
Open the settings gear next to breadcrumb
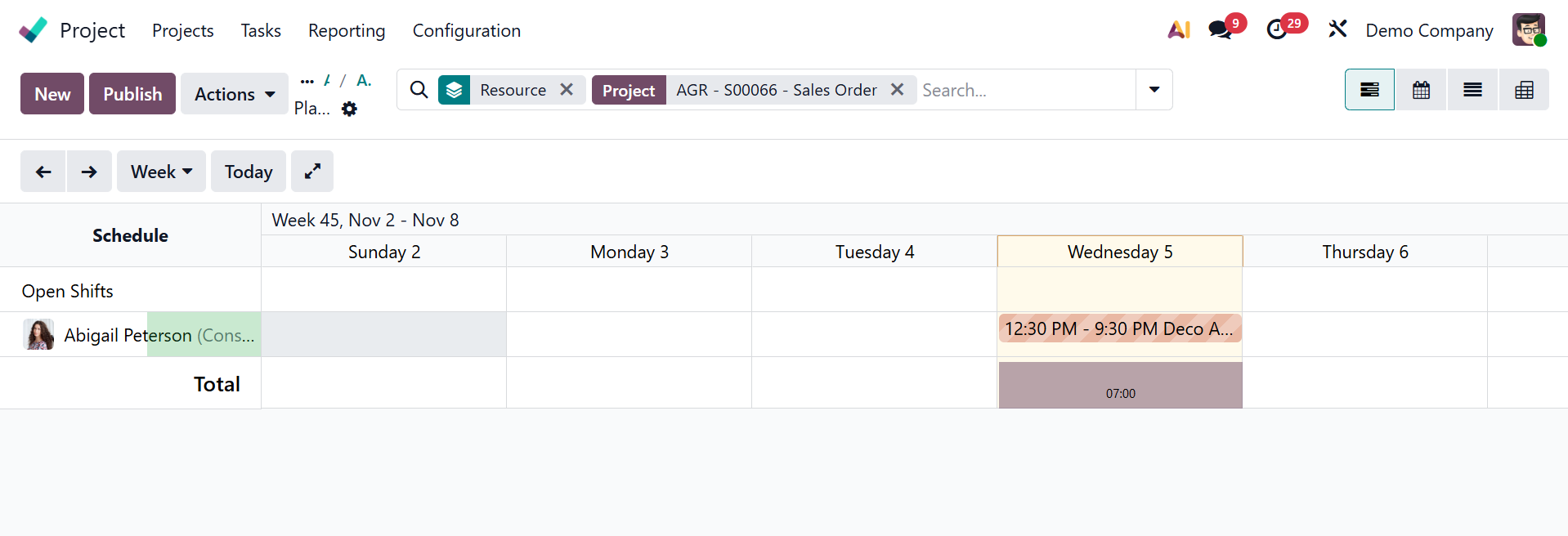click(350, 109)
